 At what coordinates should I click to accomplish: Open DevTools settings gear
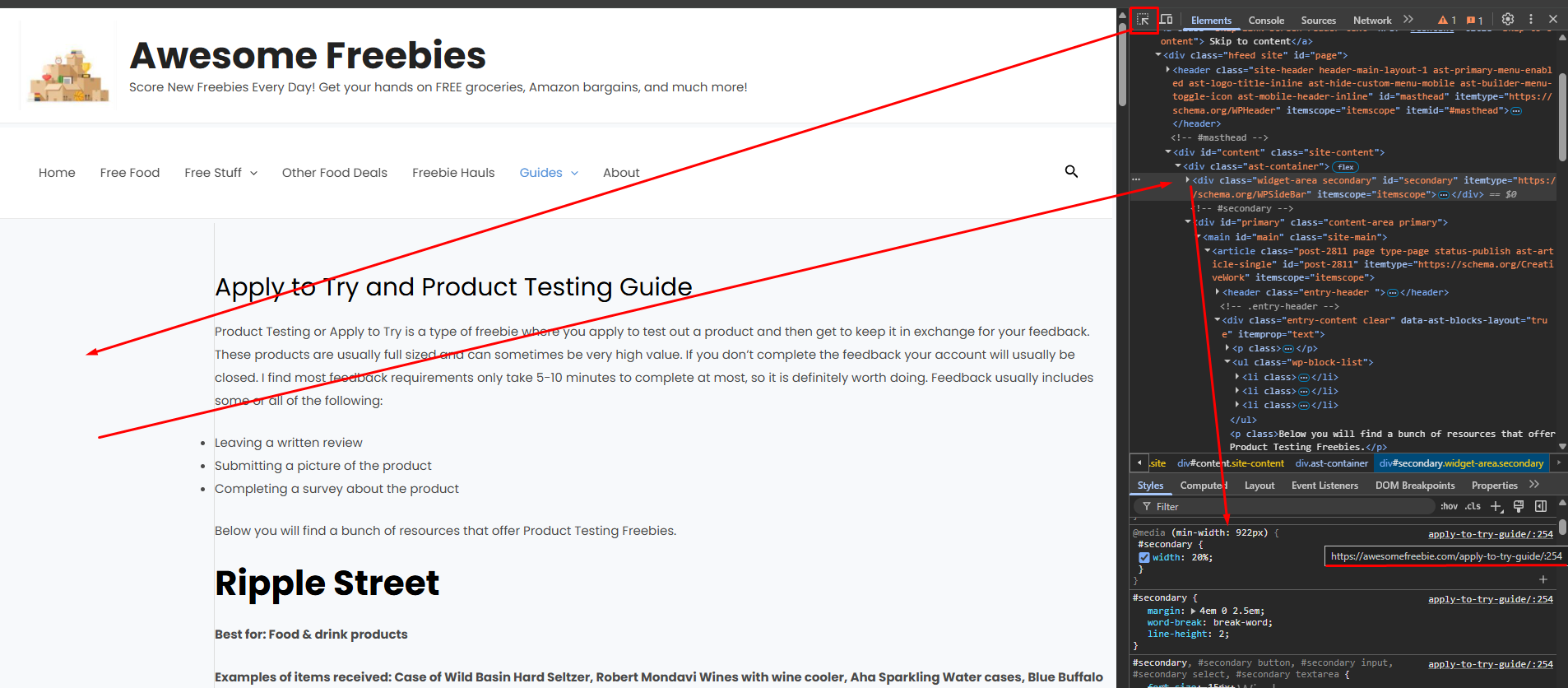(x=1508, y=19)
